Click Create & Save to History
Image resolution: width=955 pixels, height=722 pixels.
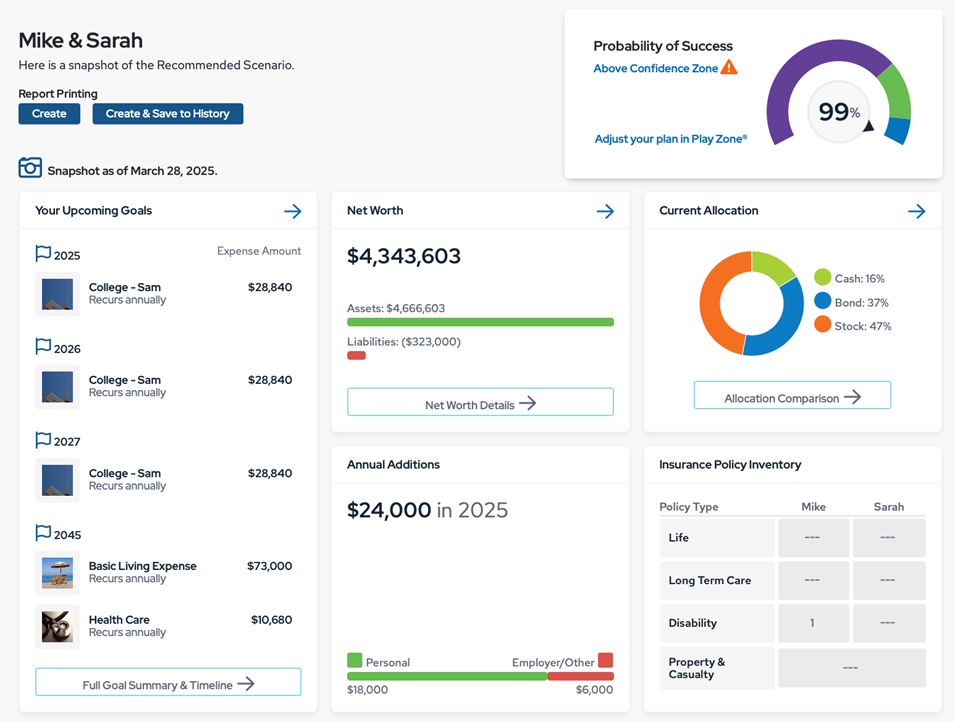pyautogui.click(x=167, y=113)
